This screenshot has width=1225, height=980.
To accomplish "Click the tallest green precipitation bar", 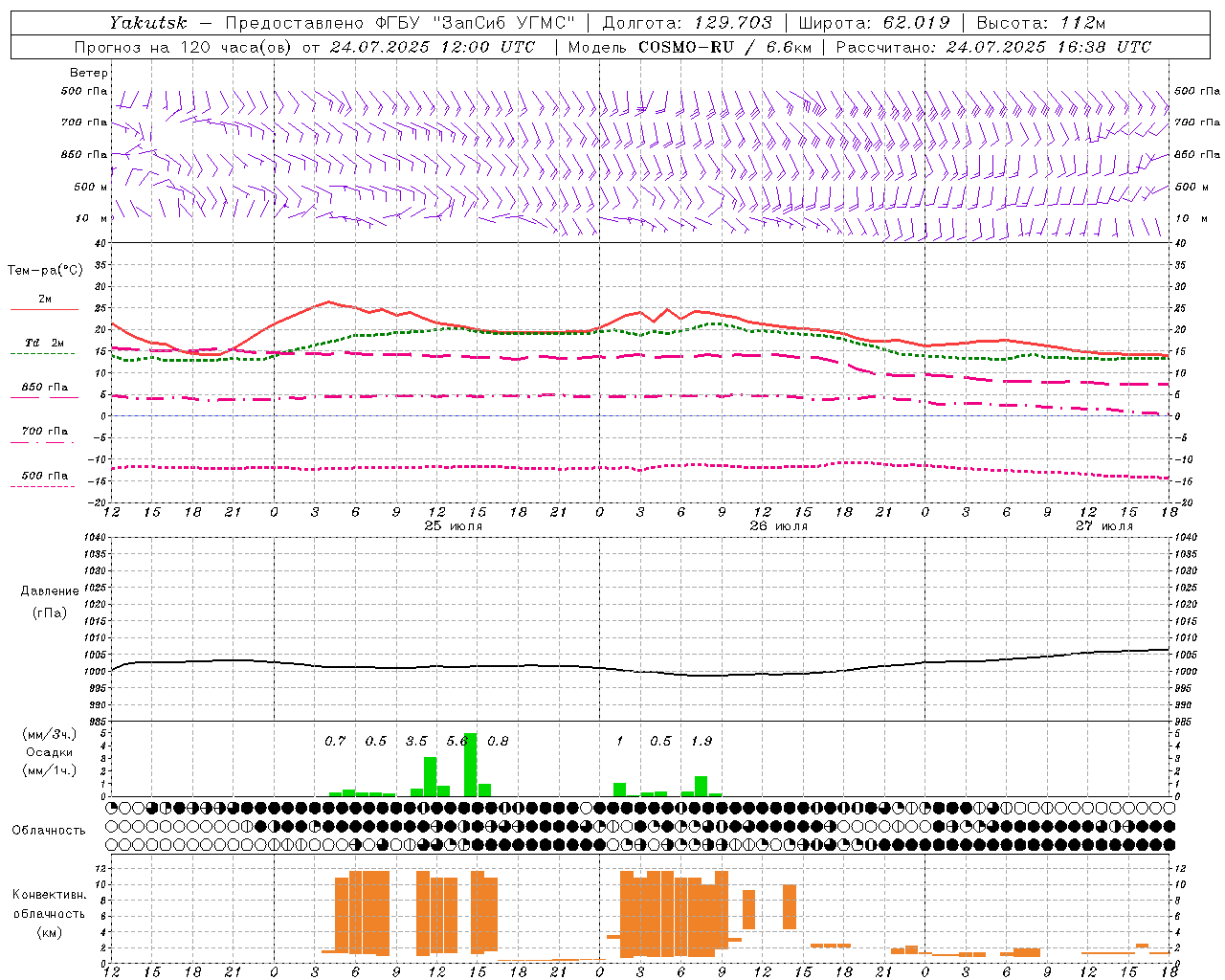I will click(x=470, y=765).
